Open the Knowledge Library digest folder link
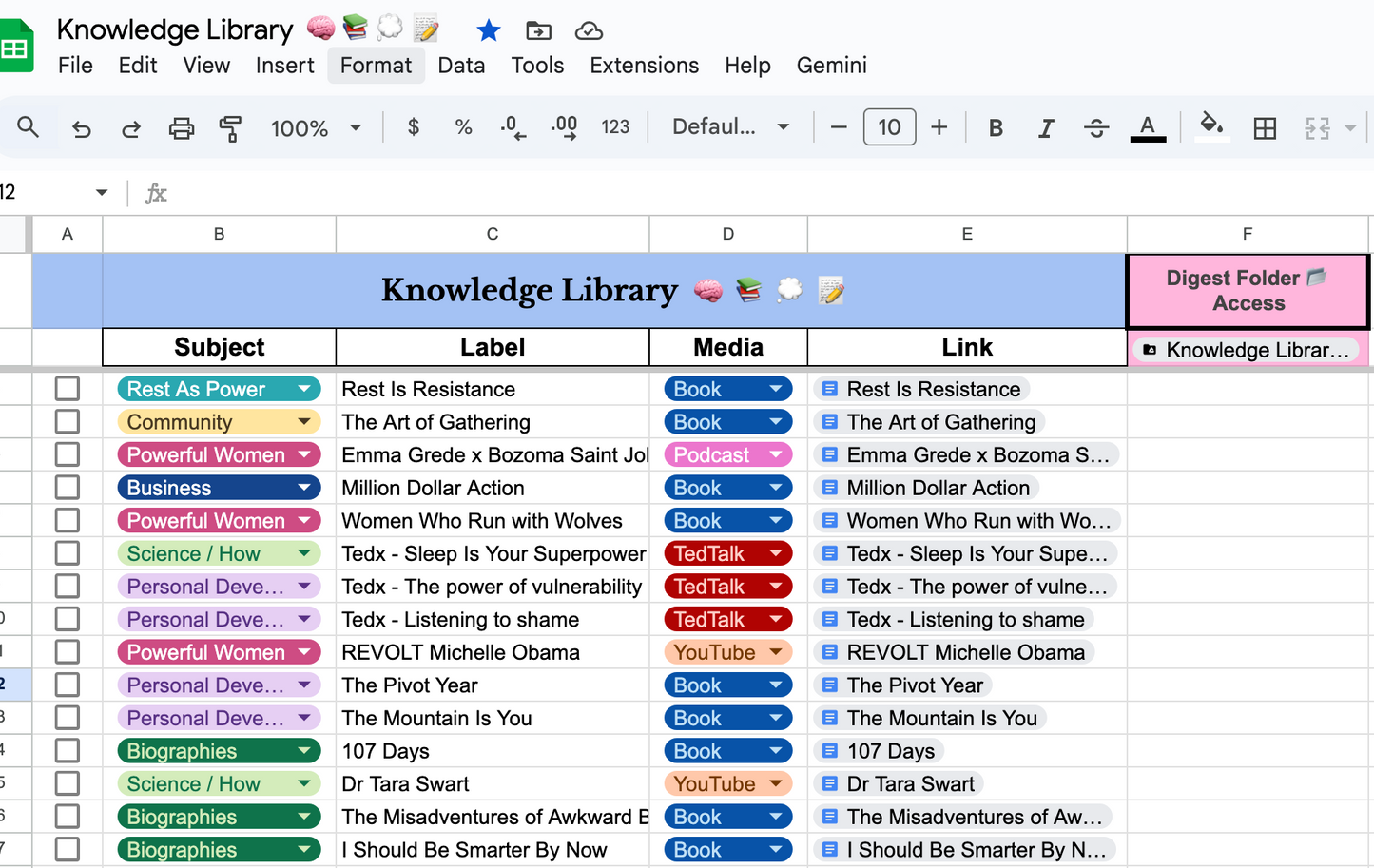The image size is (1374, 868). coord(1247,350)
